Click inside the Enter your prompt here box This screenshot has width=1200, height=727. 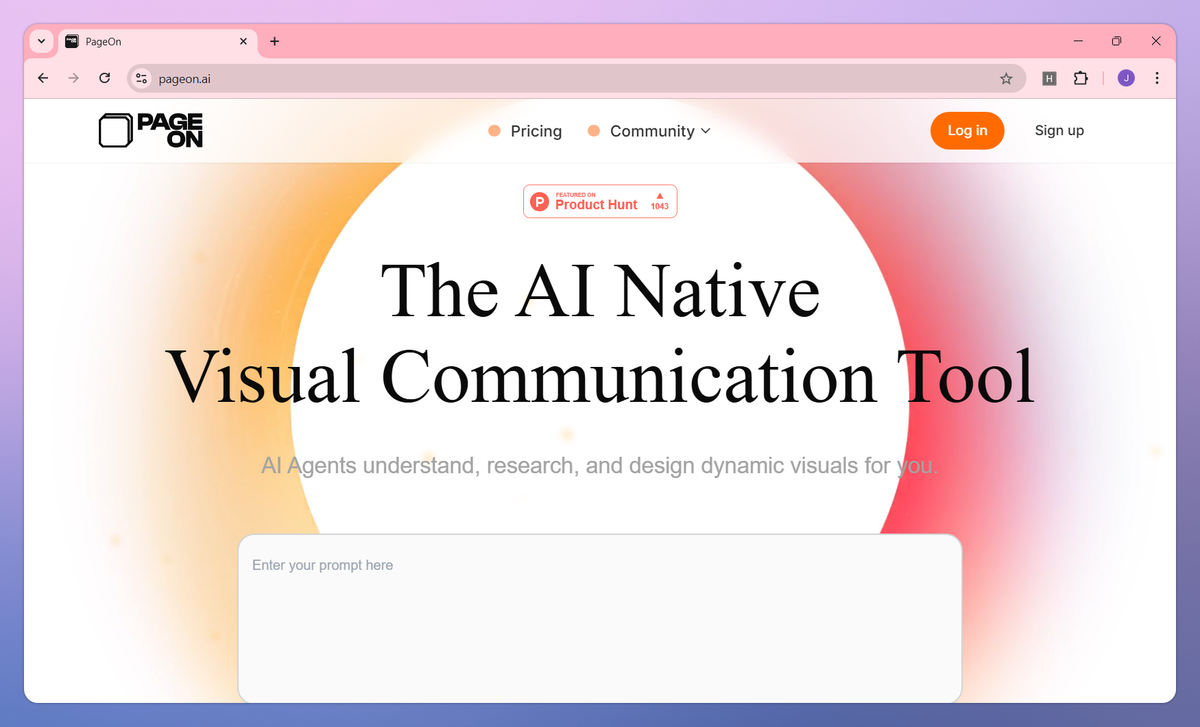(x=600, y=618)
